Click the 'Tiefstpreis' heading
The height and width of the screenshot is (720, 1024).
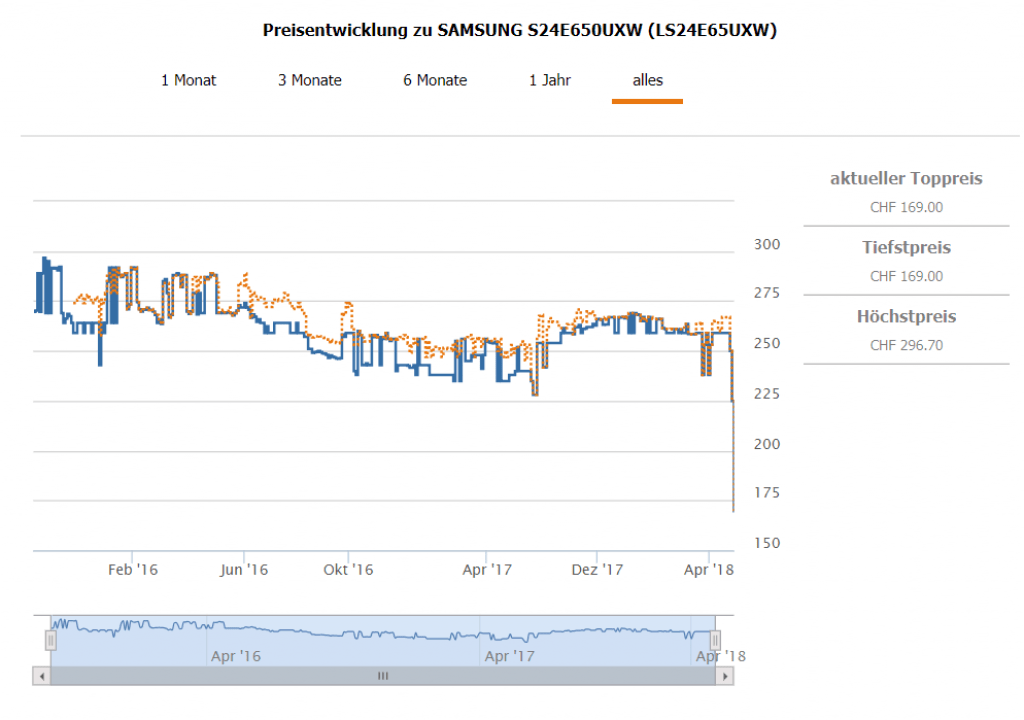coord(906,247)
